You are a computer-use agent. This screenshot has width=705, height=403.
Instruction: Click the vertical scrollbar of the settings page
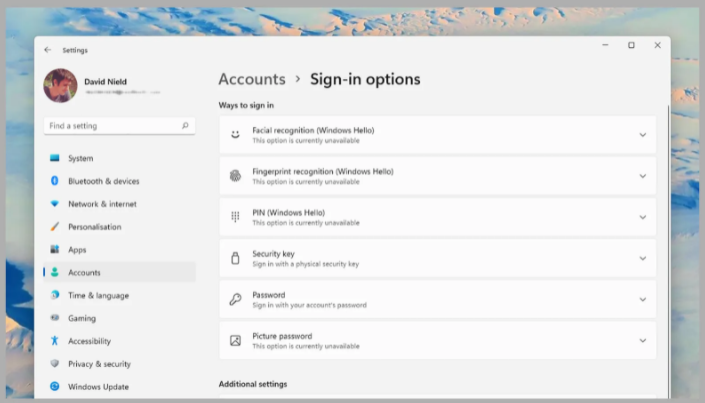tap(669, 252)
